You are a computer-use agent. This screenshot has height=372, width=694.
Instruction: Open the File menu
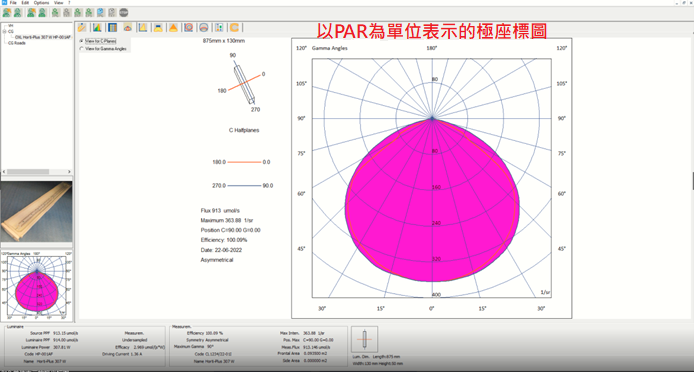point(13,3)
